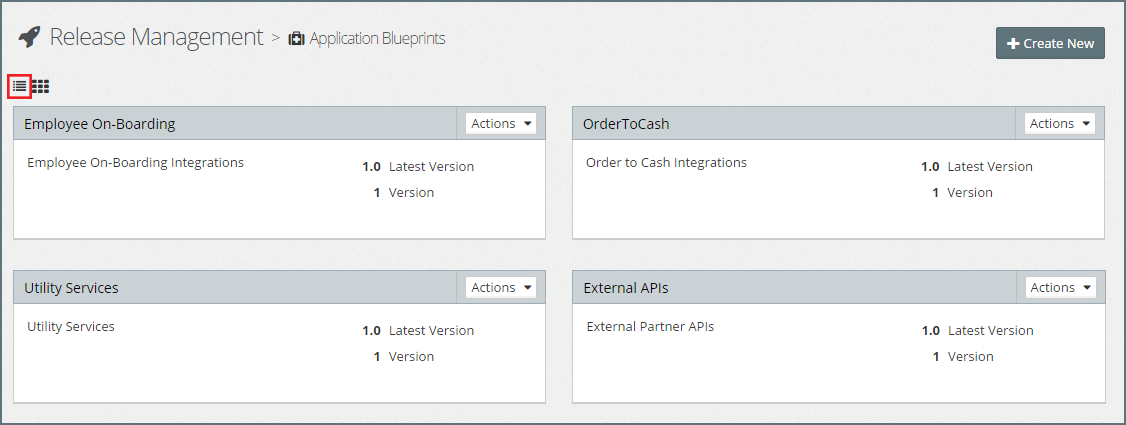Click the plus icon in Create New
The height and width of the screenshot is (425, 1126).
[x=1013, y=44]
